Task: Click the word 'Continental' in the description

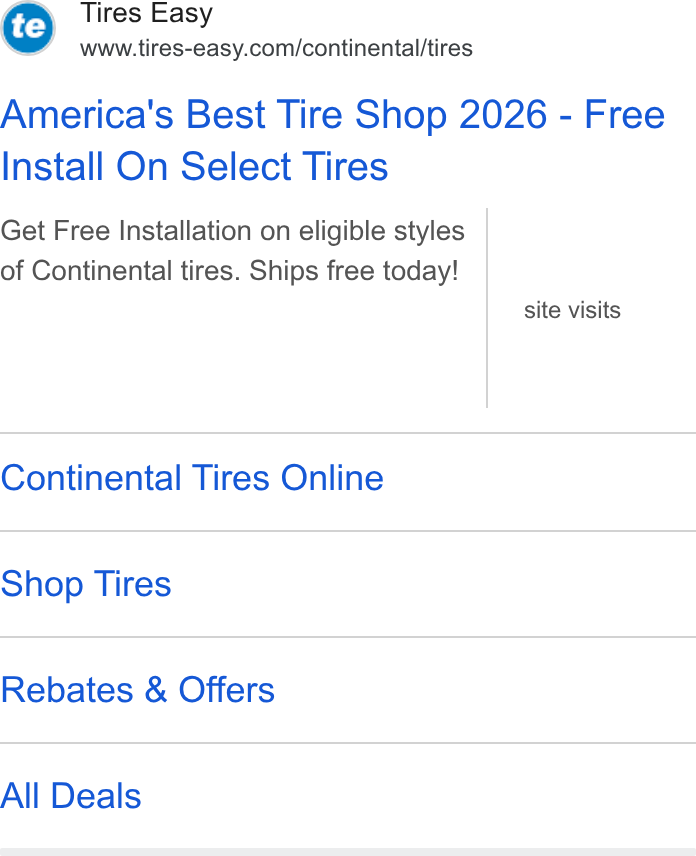Action: pos(102,271)
